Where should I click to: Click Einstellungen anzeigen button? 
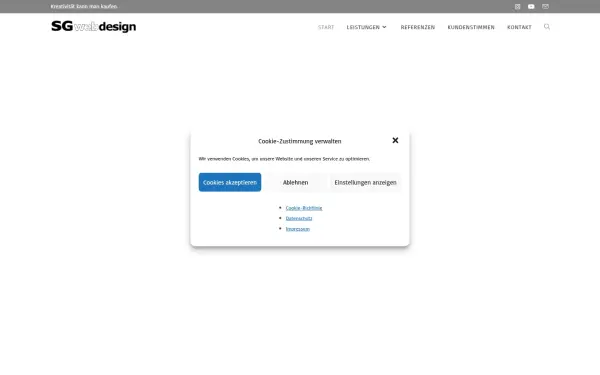click(365, 183)
